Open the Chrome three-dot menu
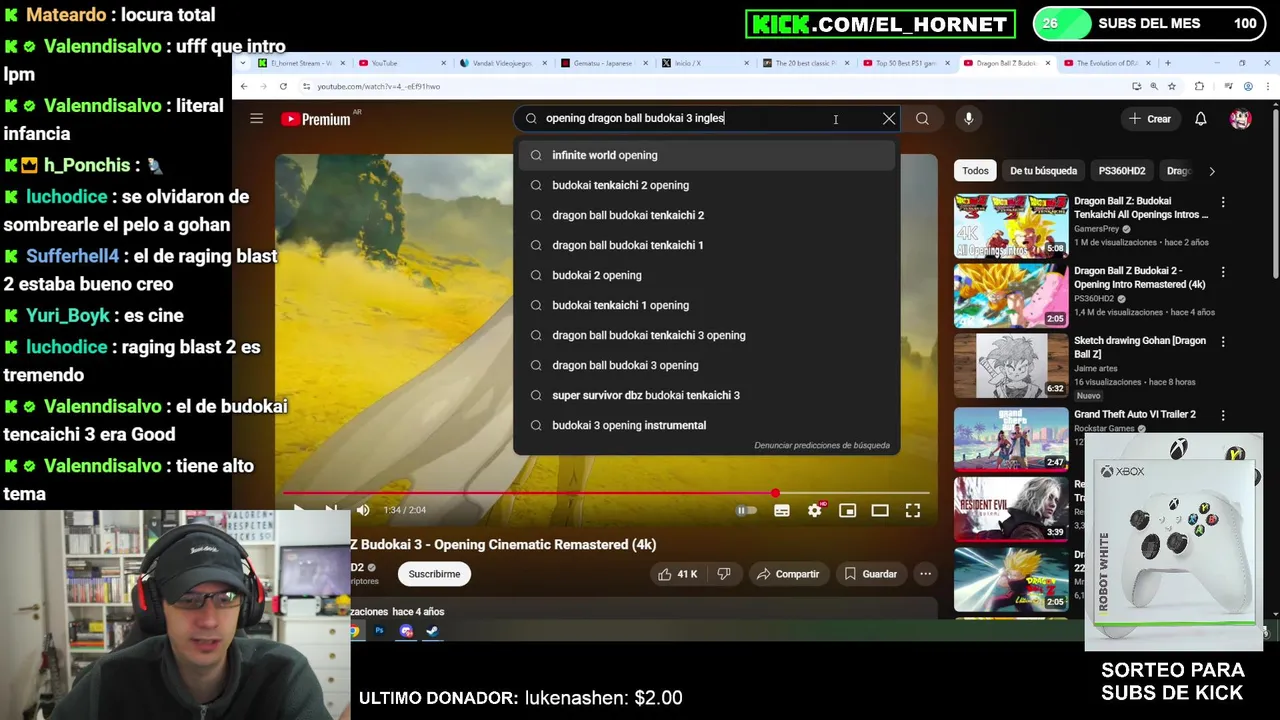Image resolution: width=1280 pixels, height=720 pixels. click(1267, 86)
